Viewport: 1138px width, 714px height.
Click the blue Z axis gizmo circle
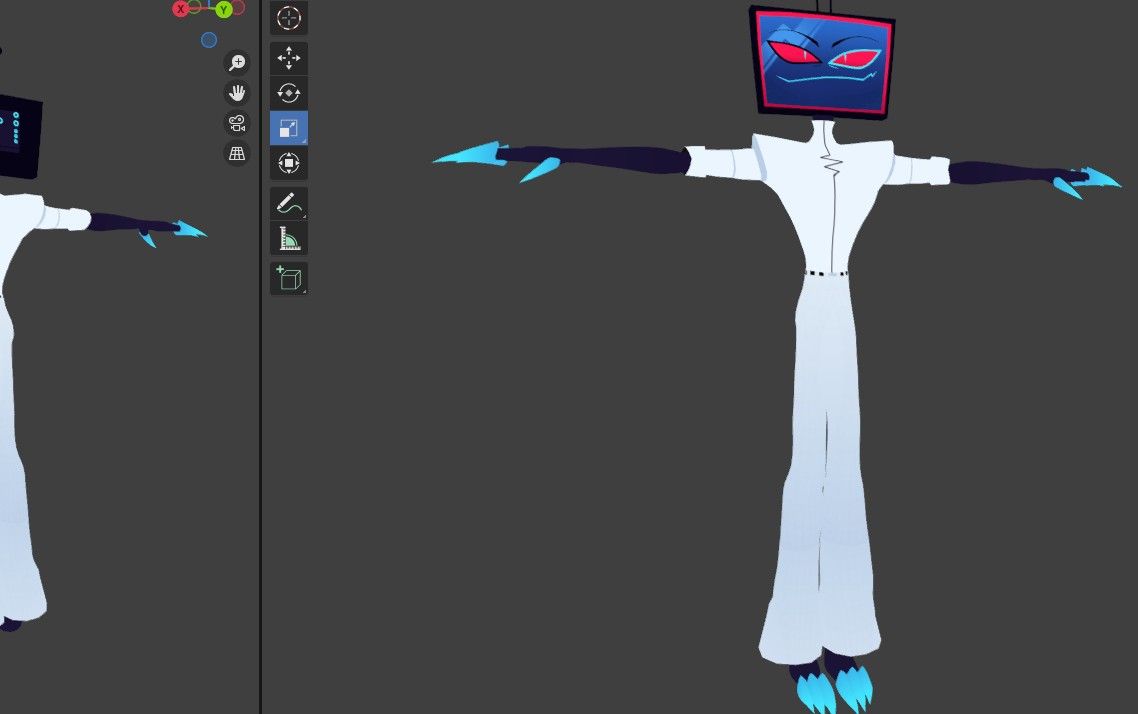point(209,40)
